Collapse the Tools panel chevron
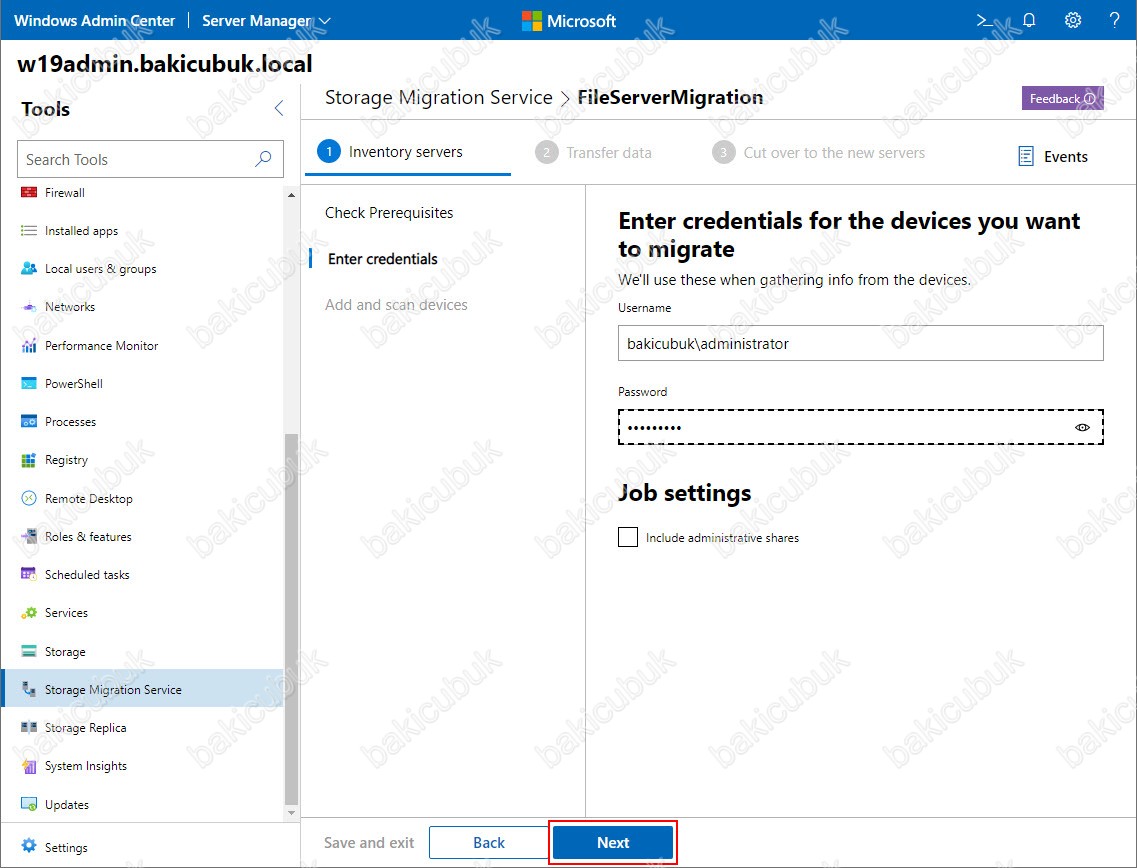The width and height of the screenshot is (1137, 868). 279,109
